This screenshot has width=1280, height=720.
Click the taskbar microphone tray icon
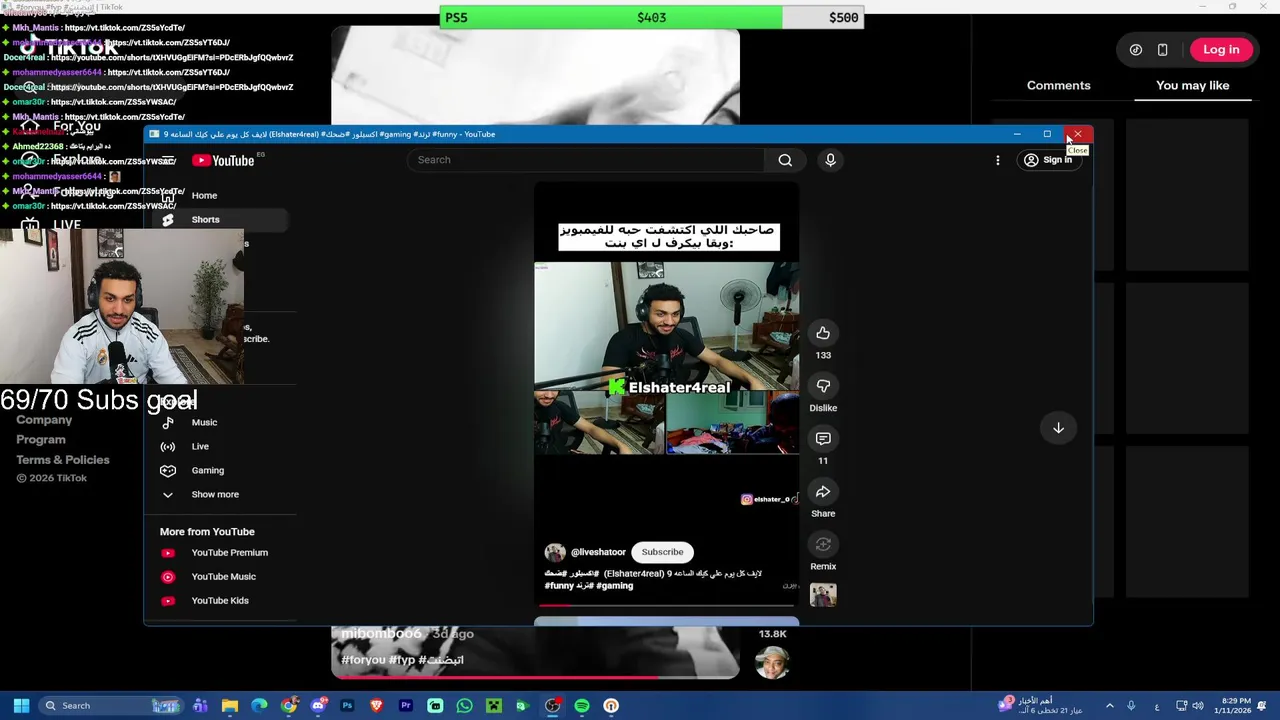[1131, 706]
